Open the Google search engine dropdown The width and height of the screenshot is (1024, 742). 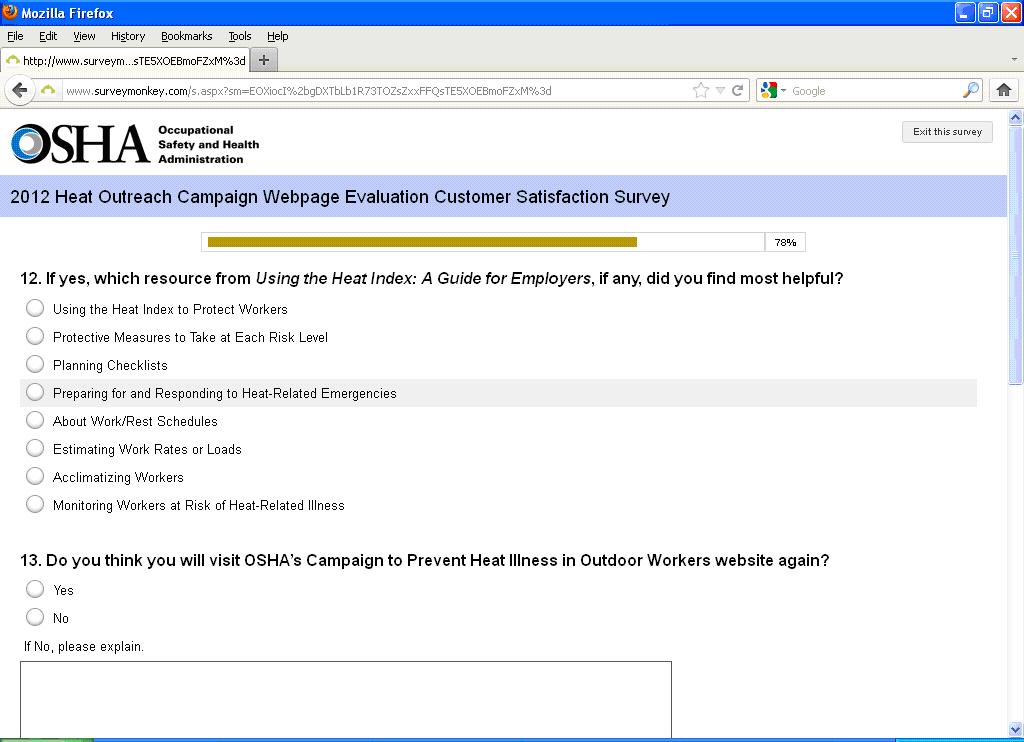point(773,90)
